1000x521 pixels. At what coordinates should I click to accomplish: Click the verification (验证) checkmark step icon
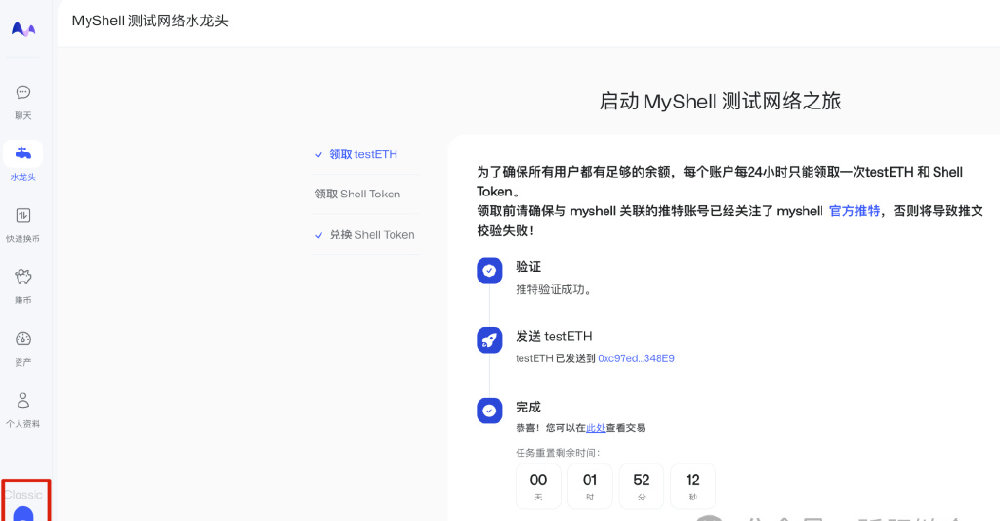point(489,270)
